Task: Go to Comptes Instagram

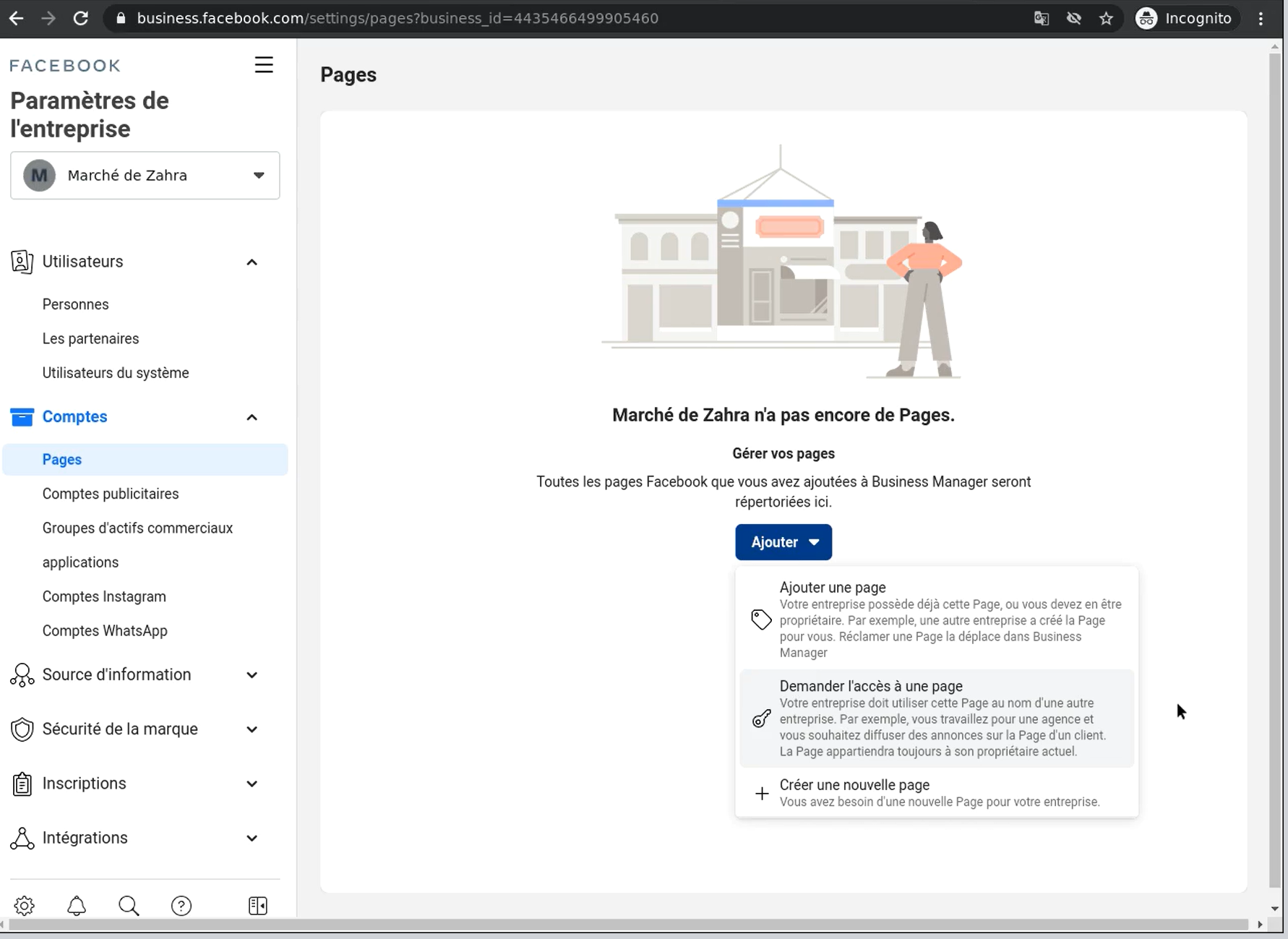Action: click(104, 596)
